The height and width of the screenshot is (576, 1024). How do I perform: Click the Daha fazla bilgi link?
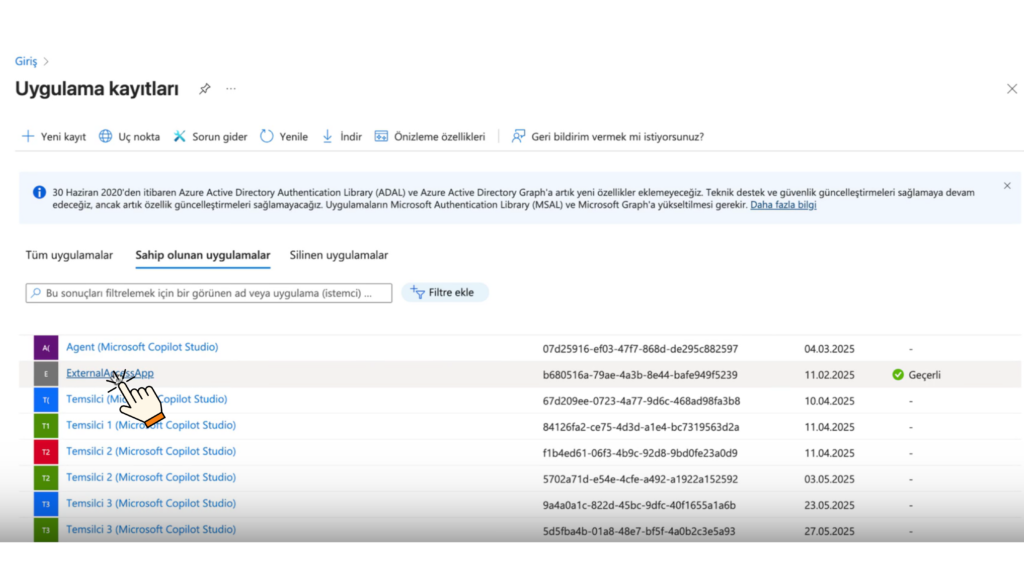click(783, 205)
